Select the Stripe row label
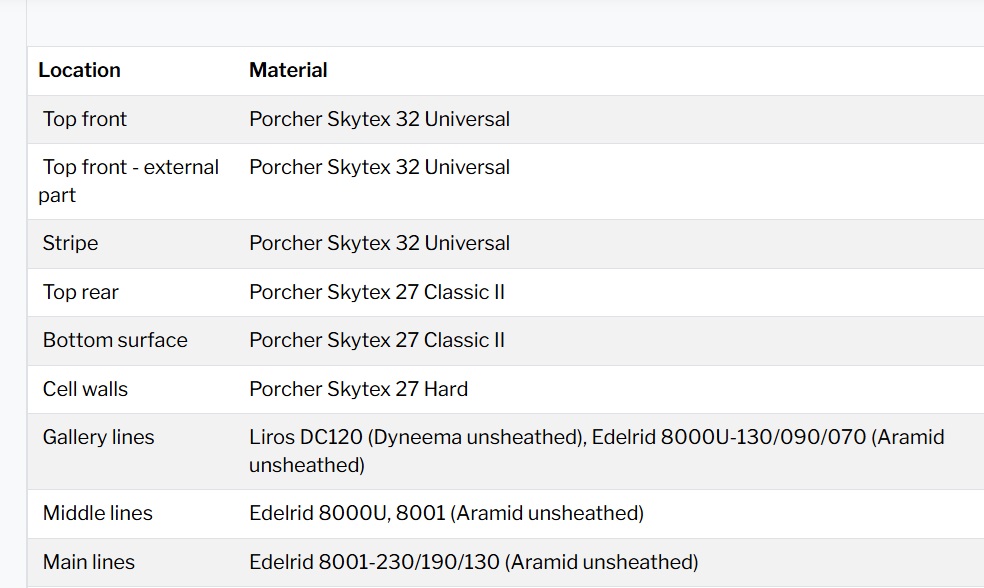The height and width of the screenshot is (588, 984). (x=70, y=243)
